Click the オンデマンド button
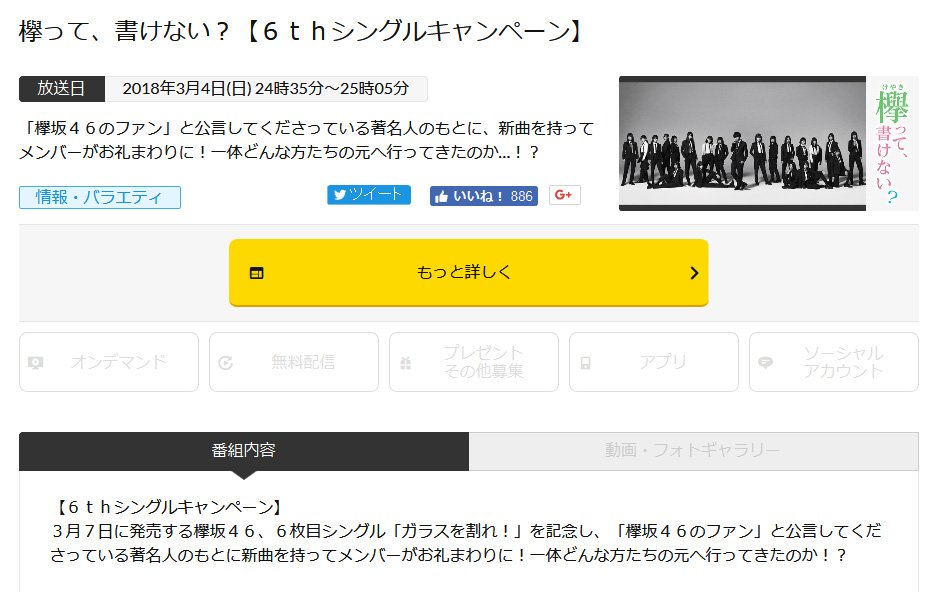This screenshot has height=592, width=938. [109, 362]
